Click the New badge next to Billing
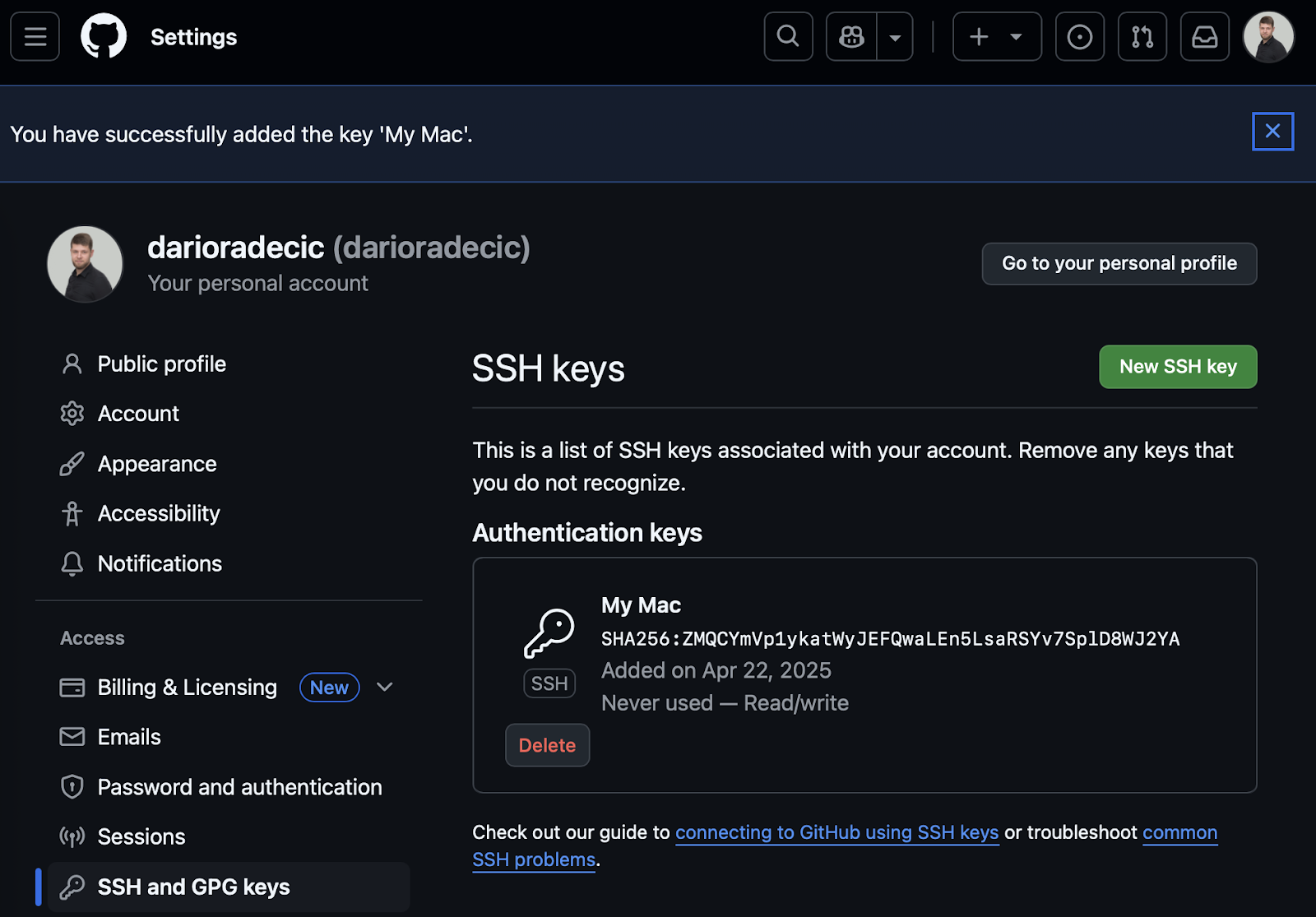Image resolution: width=1316 pixels, height=917 pixels. tap(329, 688)
